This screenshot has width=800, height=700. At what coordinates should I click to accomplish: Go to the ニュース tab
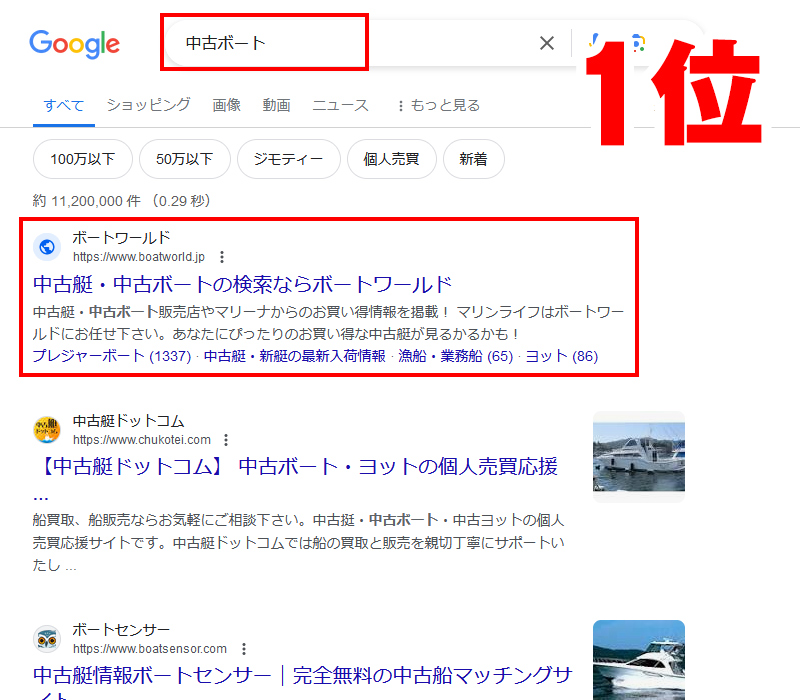[x=340, y=105]
